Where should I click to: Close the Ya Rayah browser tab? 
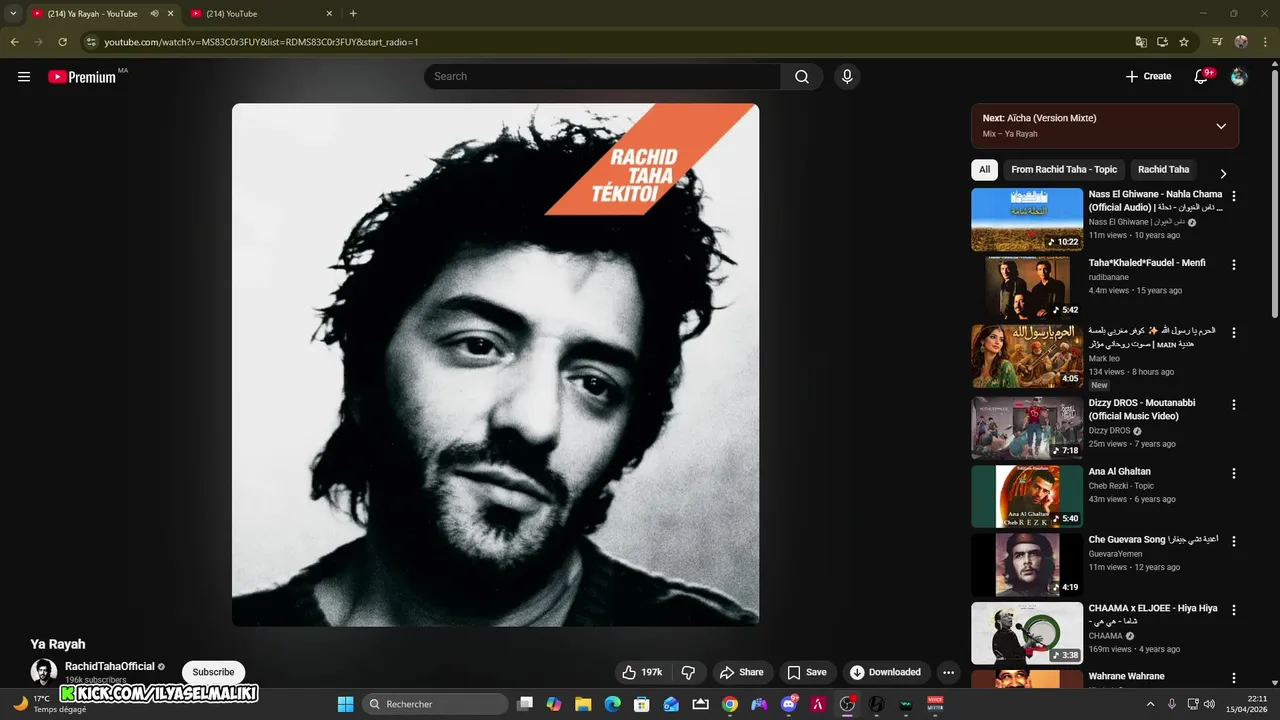click(x=171, y=14)
